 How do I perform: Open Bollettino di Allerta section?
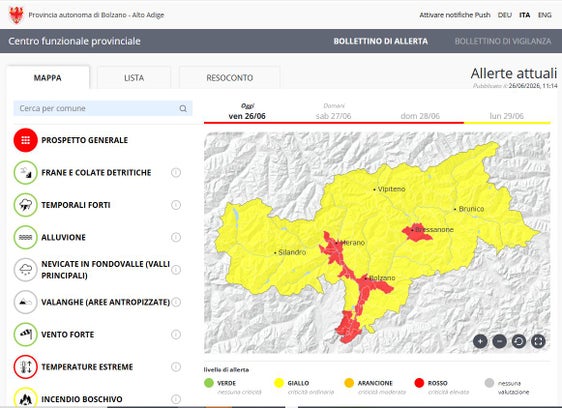coord(381,41)
